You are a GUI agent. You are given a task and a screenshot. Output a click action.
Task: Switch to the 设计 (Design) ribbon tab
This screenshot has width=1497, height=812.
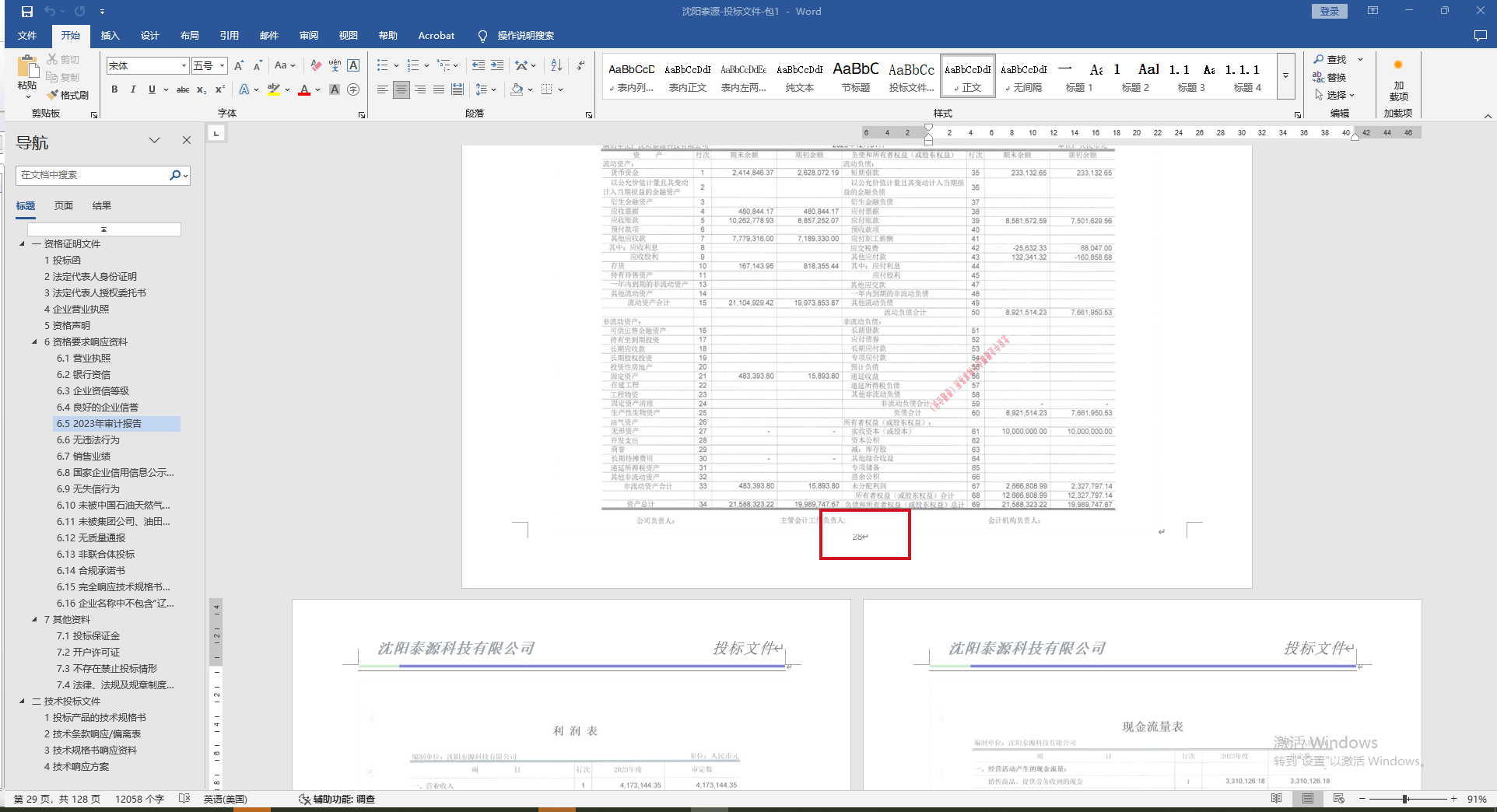[149, 36]
